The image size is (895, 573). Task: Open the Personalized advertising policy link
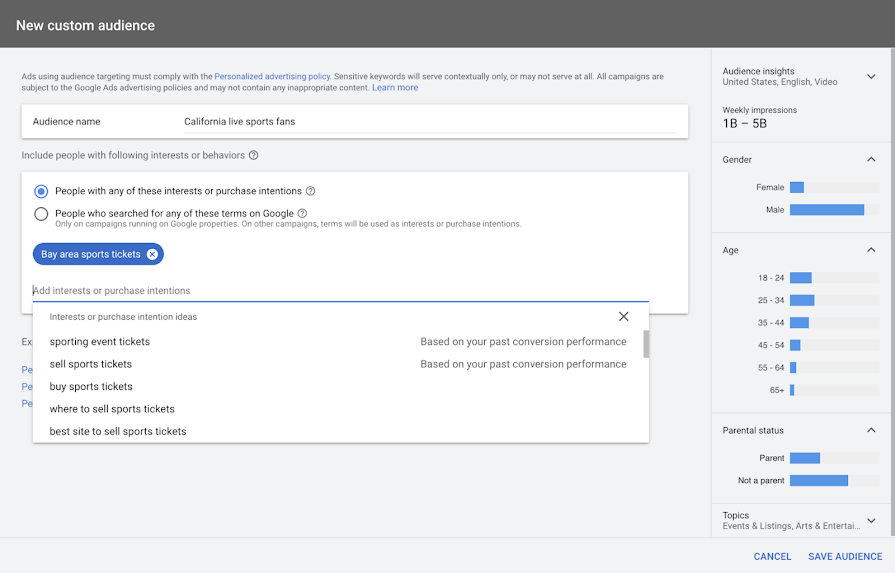click(x=272, y=76)
